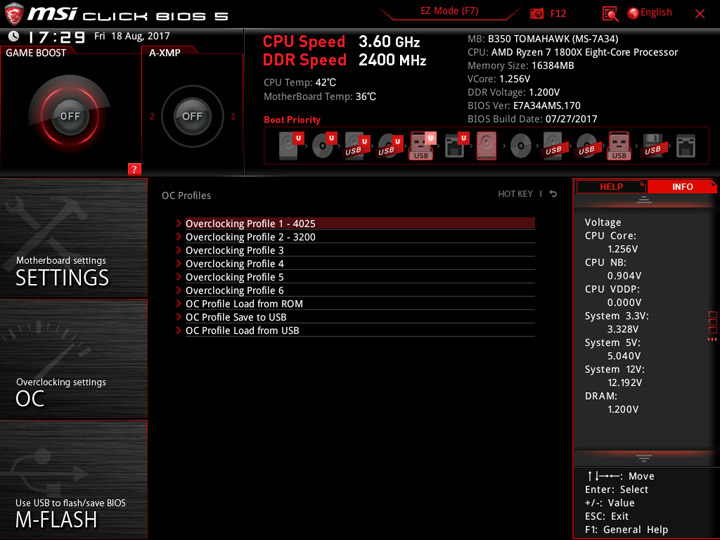Select the UEFI USB key boot icon

[422, 146]
